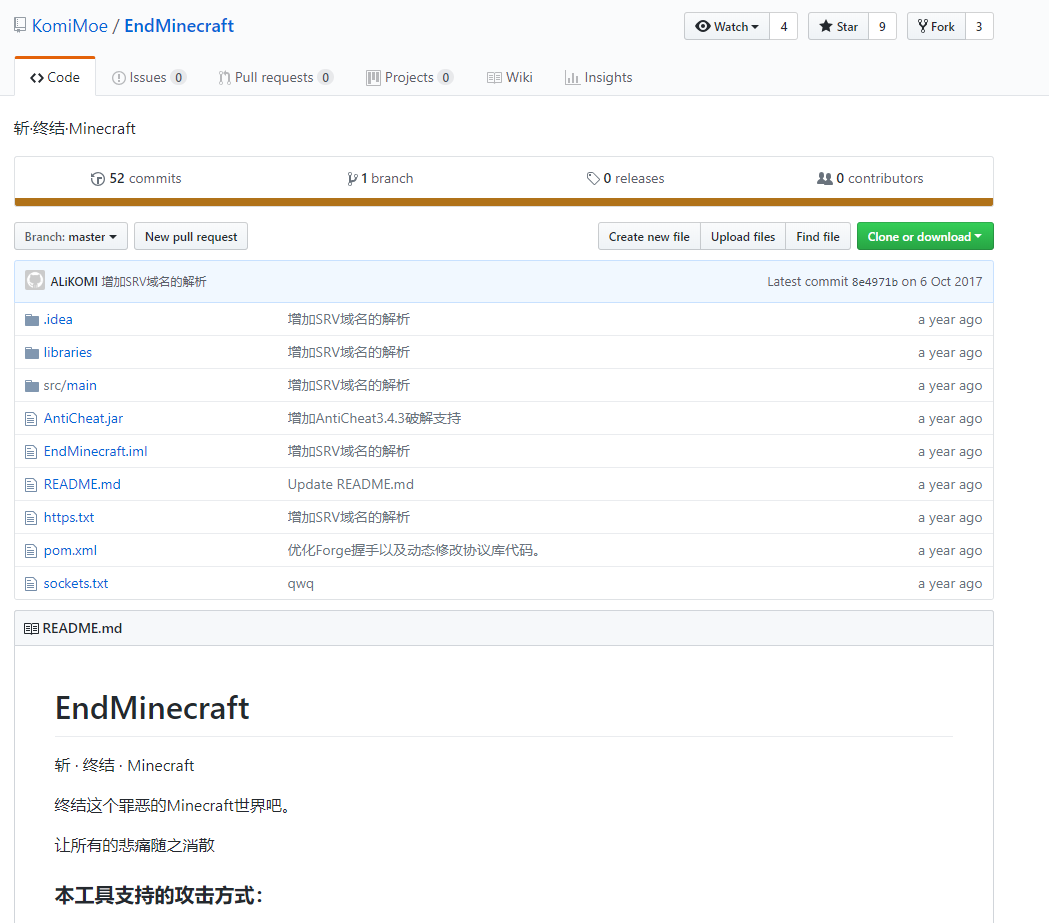This screenshot has height=923, width=1049.
Task: Click the New pull request button
Action: coord(191,237)
